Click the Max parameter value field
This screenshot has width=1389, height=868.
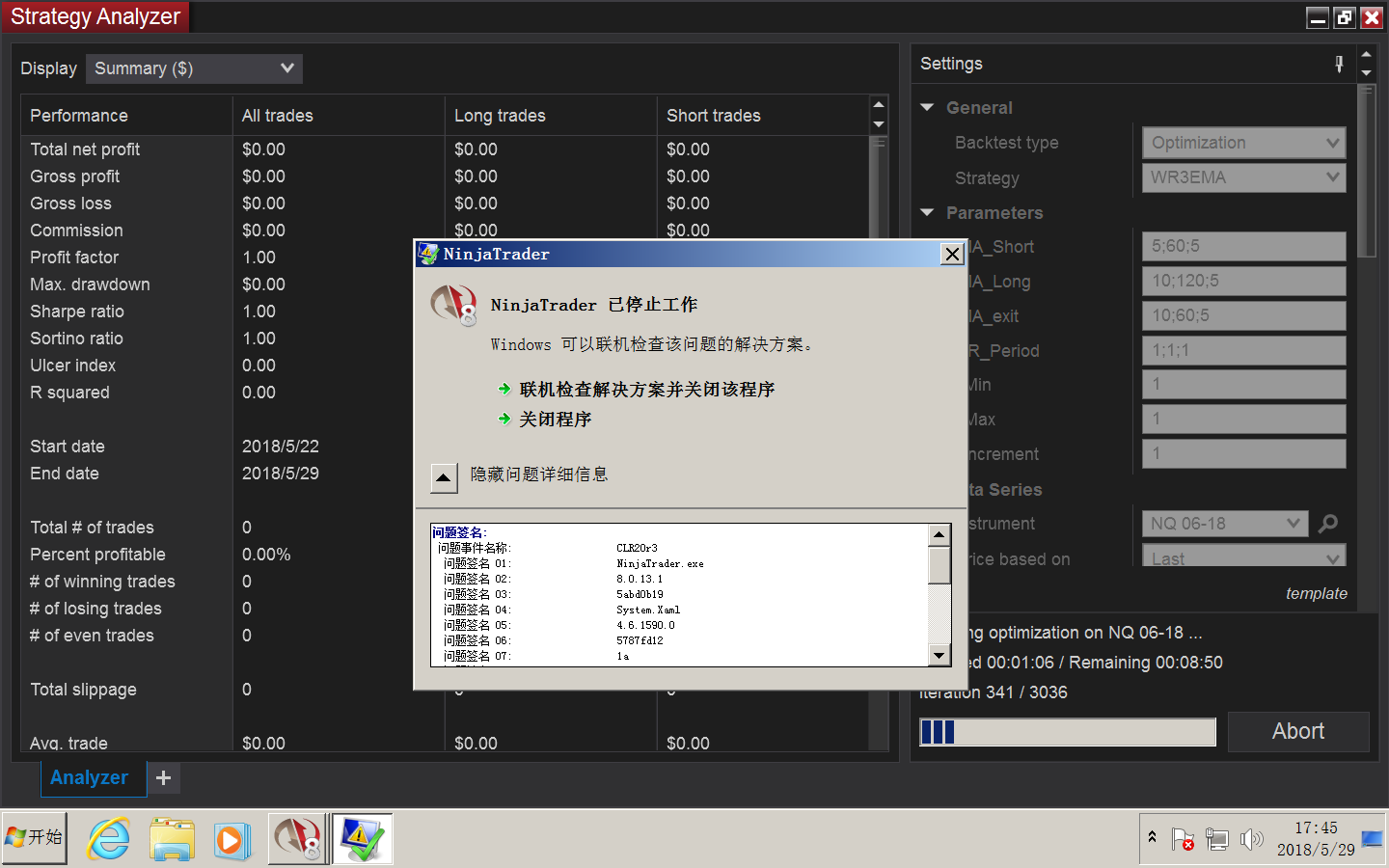tap(1243, 419)
